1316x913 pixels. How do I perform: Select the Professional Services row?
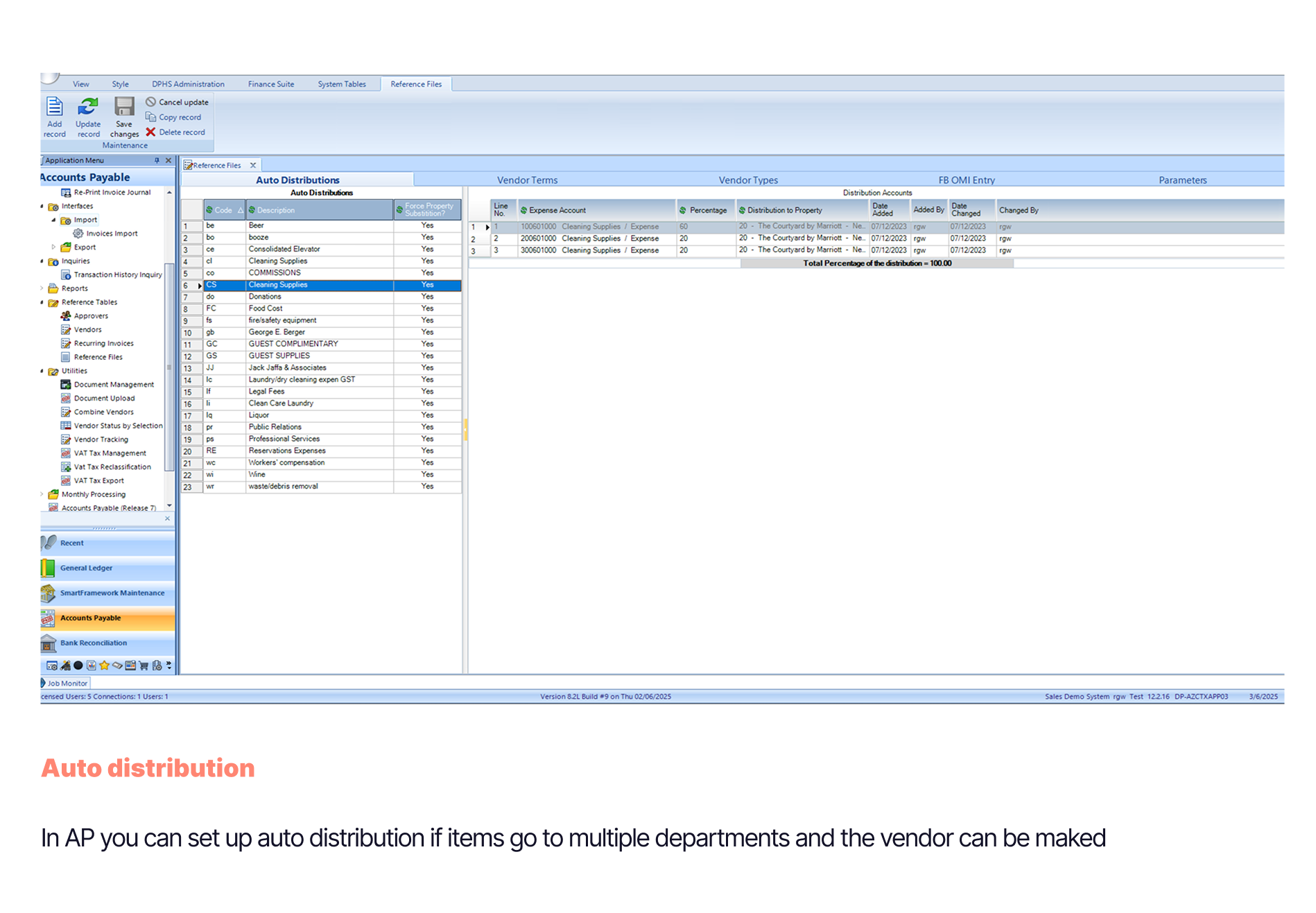pos(321,439)
